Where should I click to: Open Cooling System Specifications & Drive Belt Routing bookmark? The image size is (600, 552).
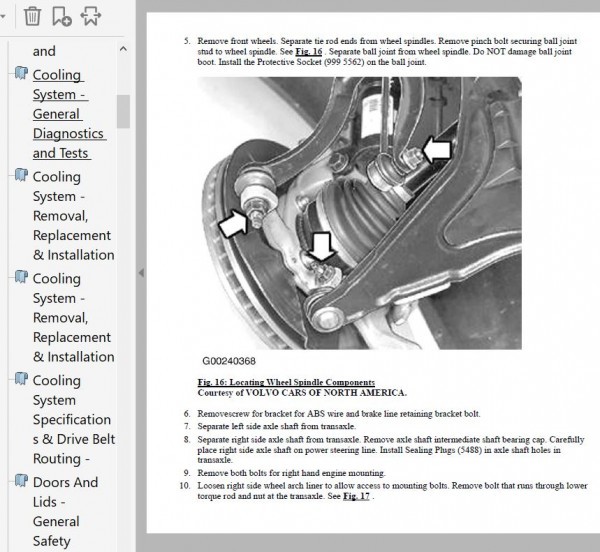[73, 419]
